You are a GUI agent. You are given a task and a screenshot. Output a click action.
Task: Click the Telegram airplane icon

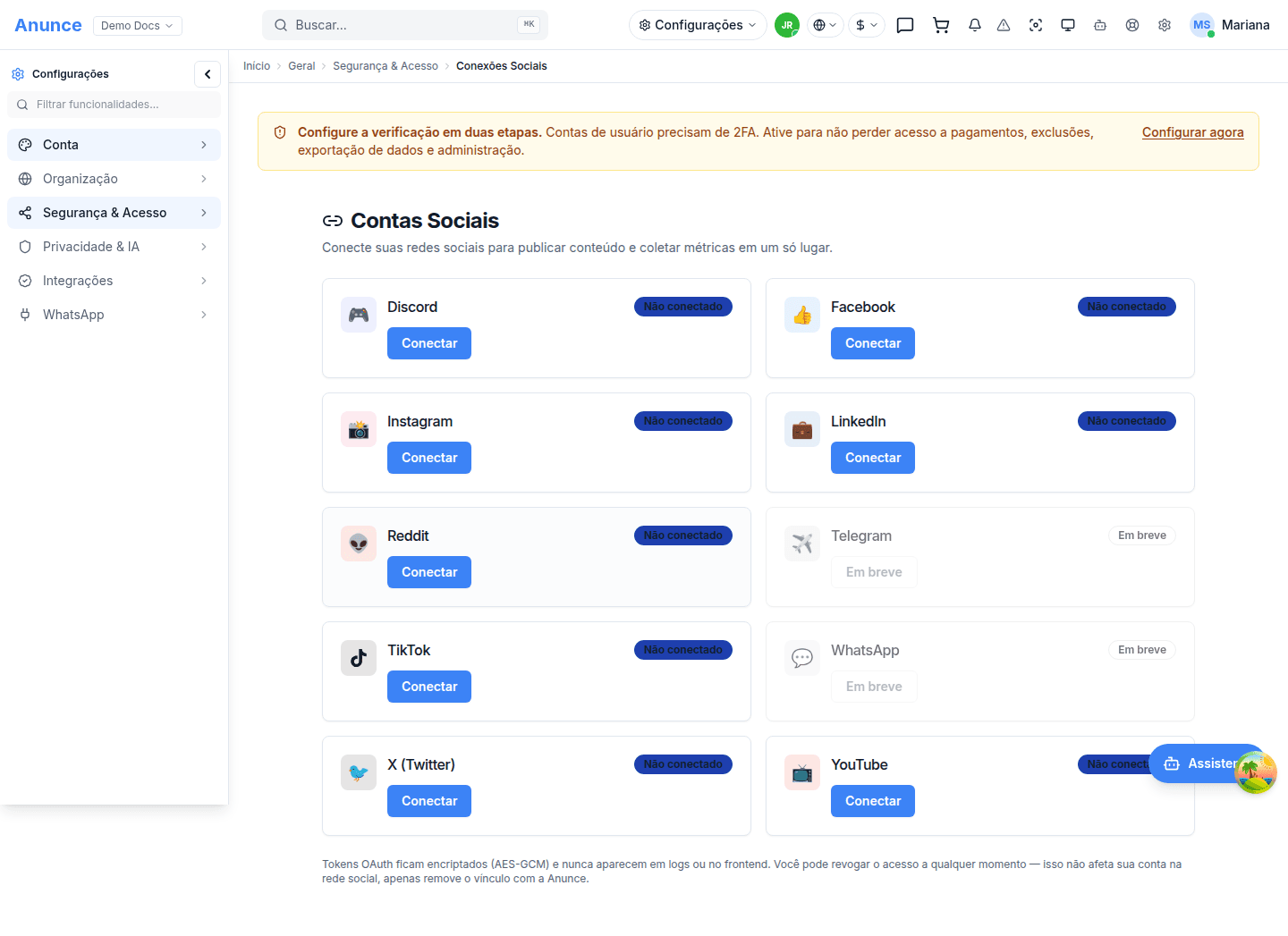click(x=802, y=544)
